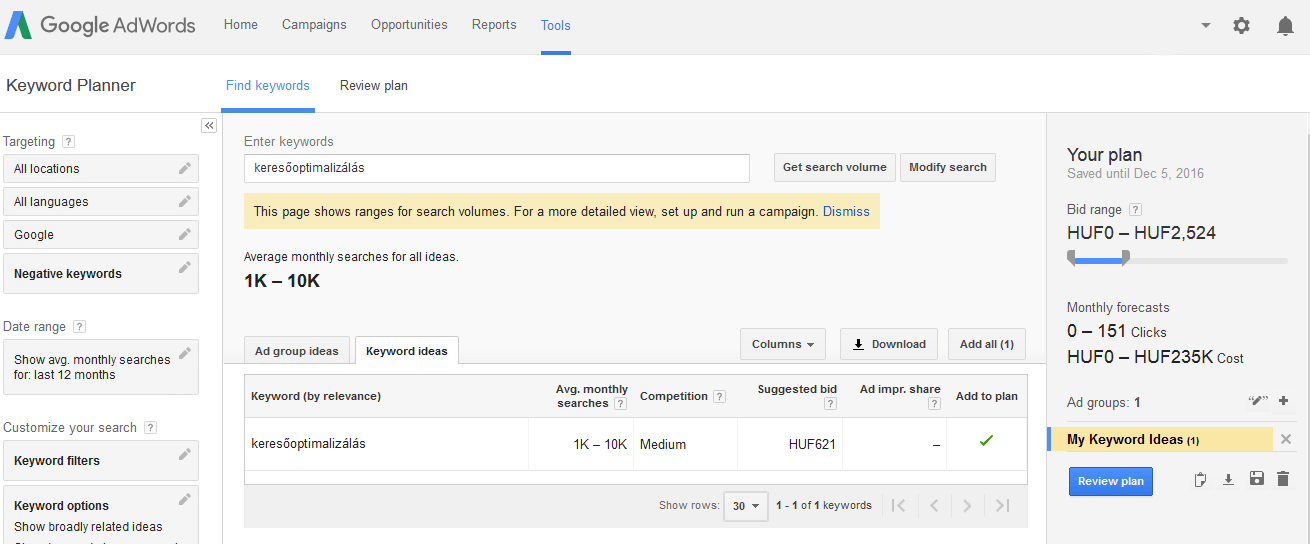
Task: Select the Ad group ideas tab
Action: tap(297, 351)
